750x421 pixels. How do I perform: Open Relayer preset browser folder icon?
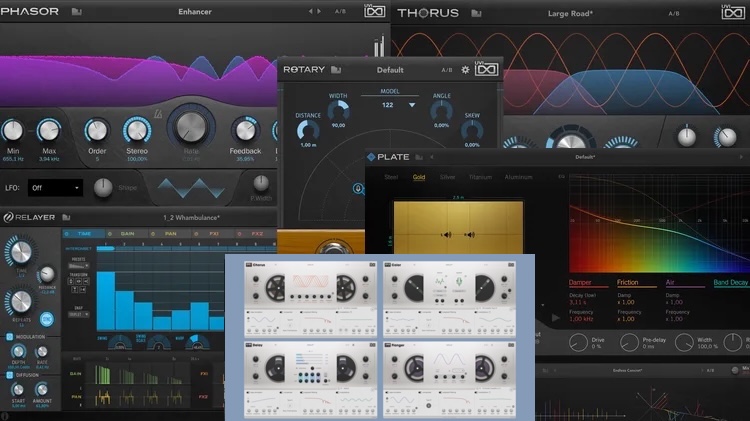66,217
